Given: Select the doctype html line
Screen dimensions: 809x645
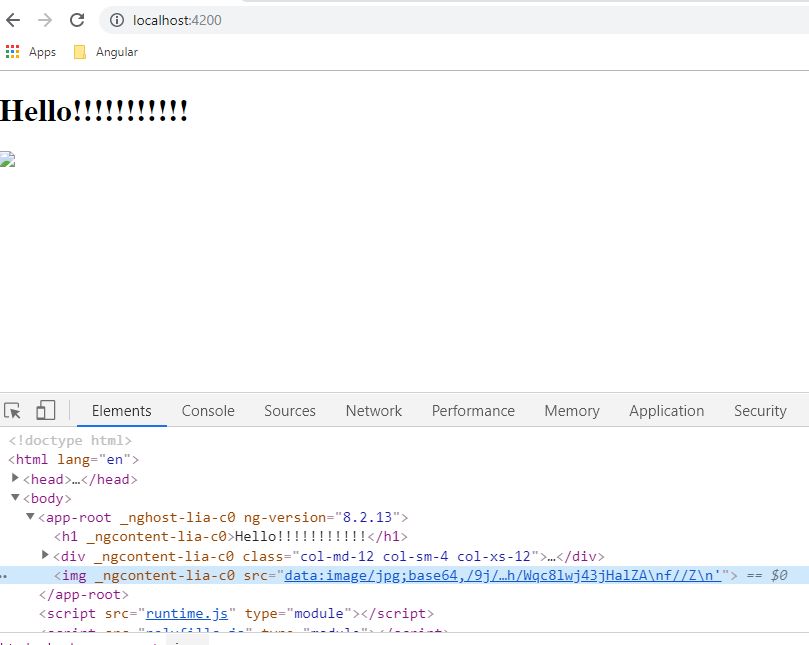Looking at the screenshot, I should 70,440.
